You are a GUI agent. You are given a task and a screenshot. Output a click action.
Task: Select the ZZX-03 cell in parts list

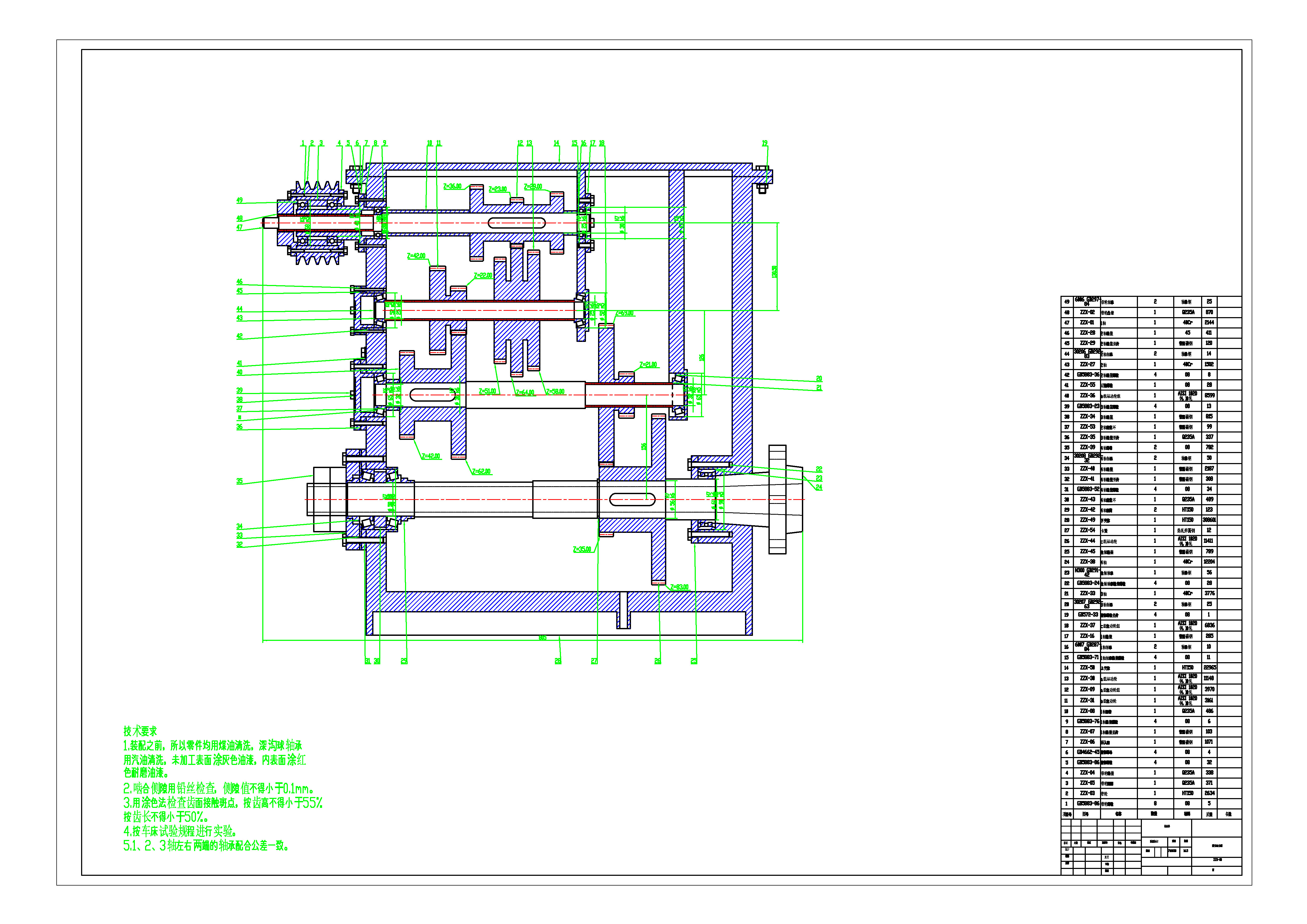pos(1087,793)
